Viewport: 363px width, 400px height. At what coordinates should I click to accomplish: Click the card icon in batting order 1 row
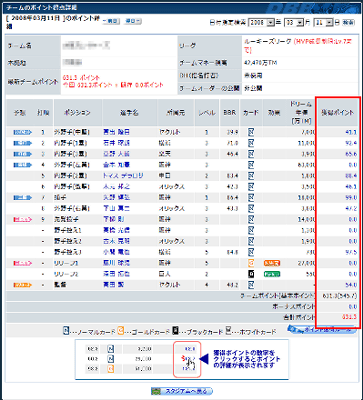[251, 132]
